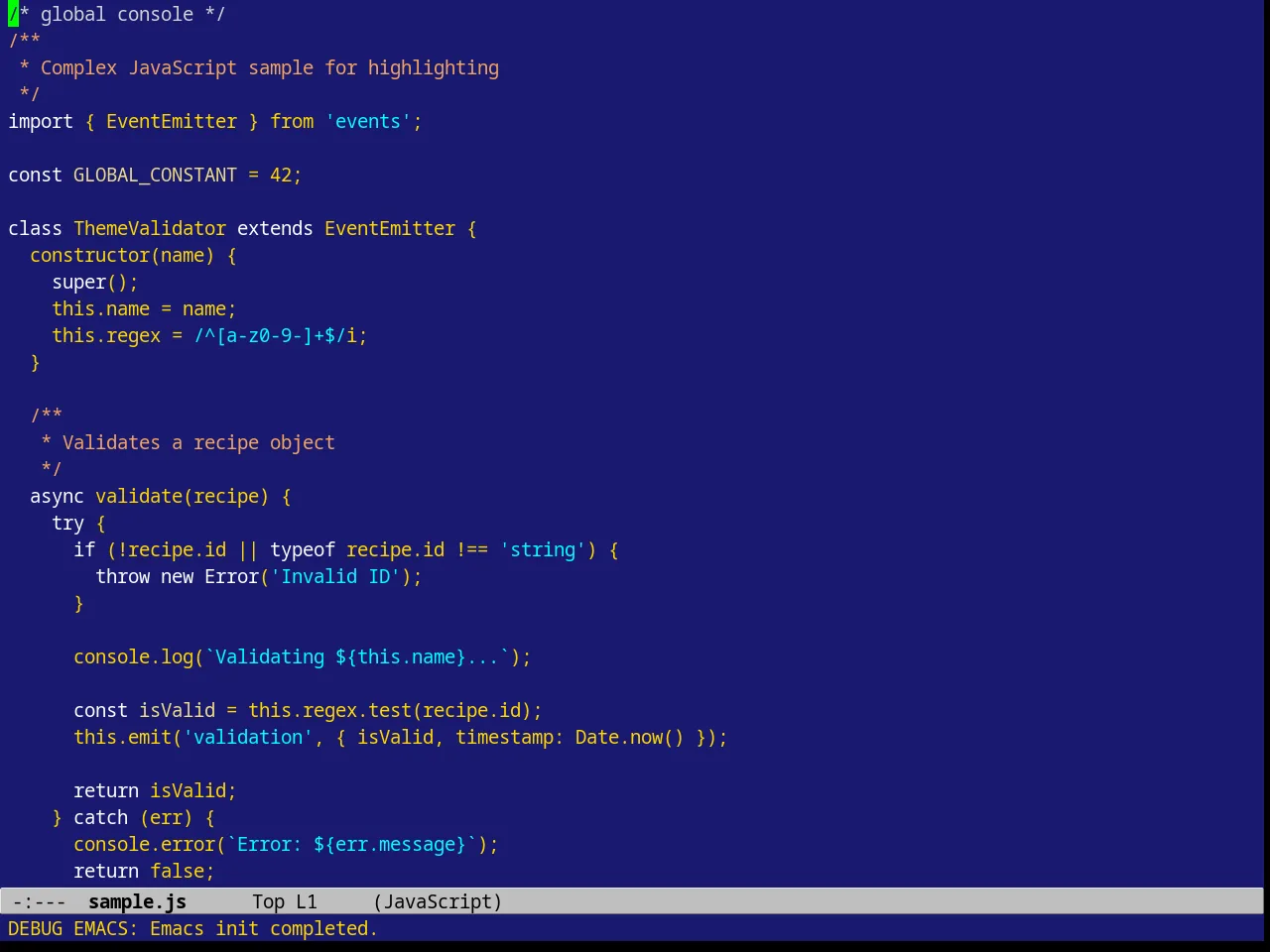Click the 'validation' event string
Image resolution: width=1270 pixels, height=952 pixels.
[x=248, y=737]
